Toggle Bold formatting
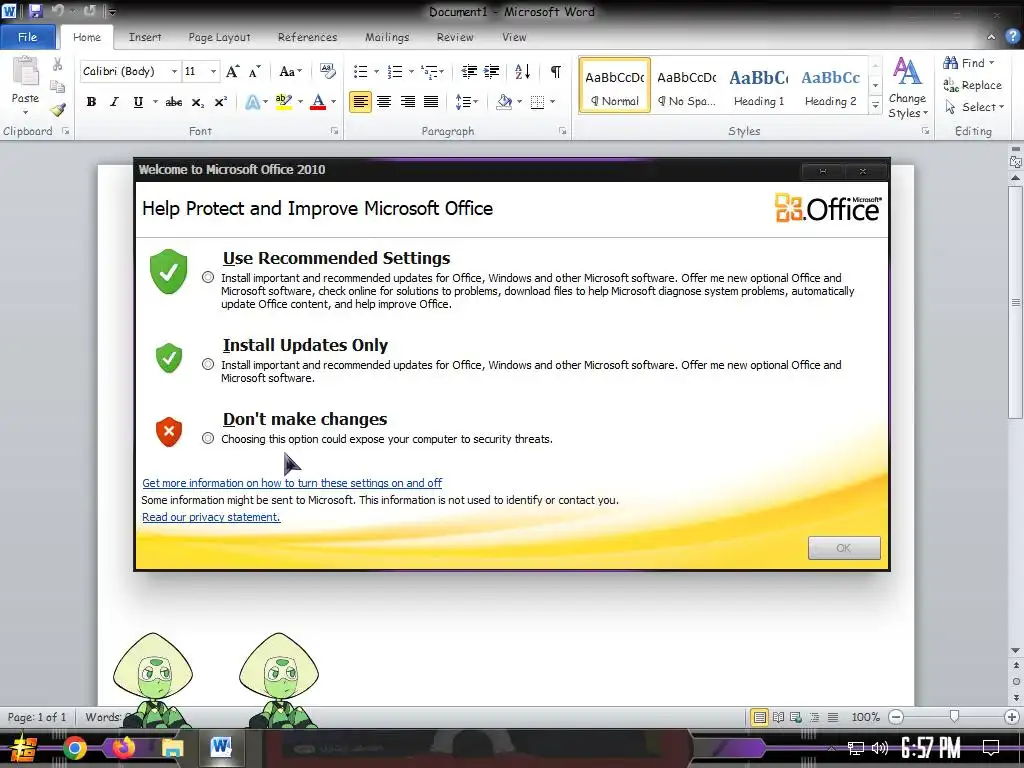The width and height of the screenshot is (1024, 768). [91, 102]
